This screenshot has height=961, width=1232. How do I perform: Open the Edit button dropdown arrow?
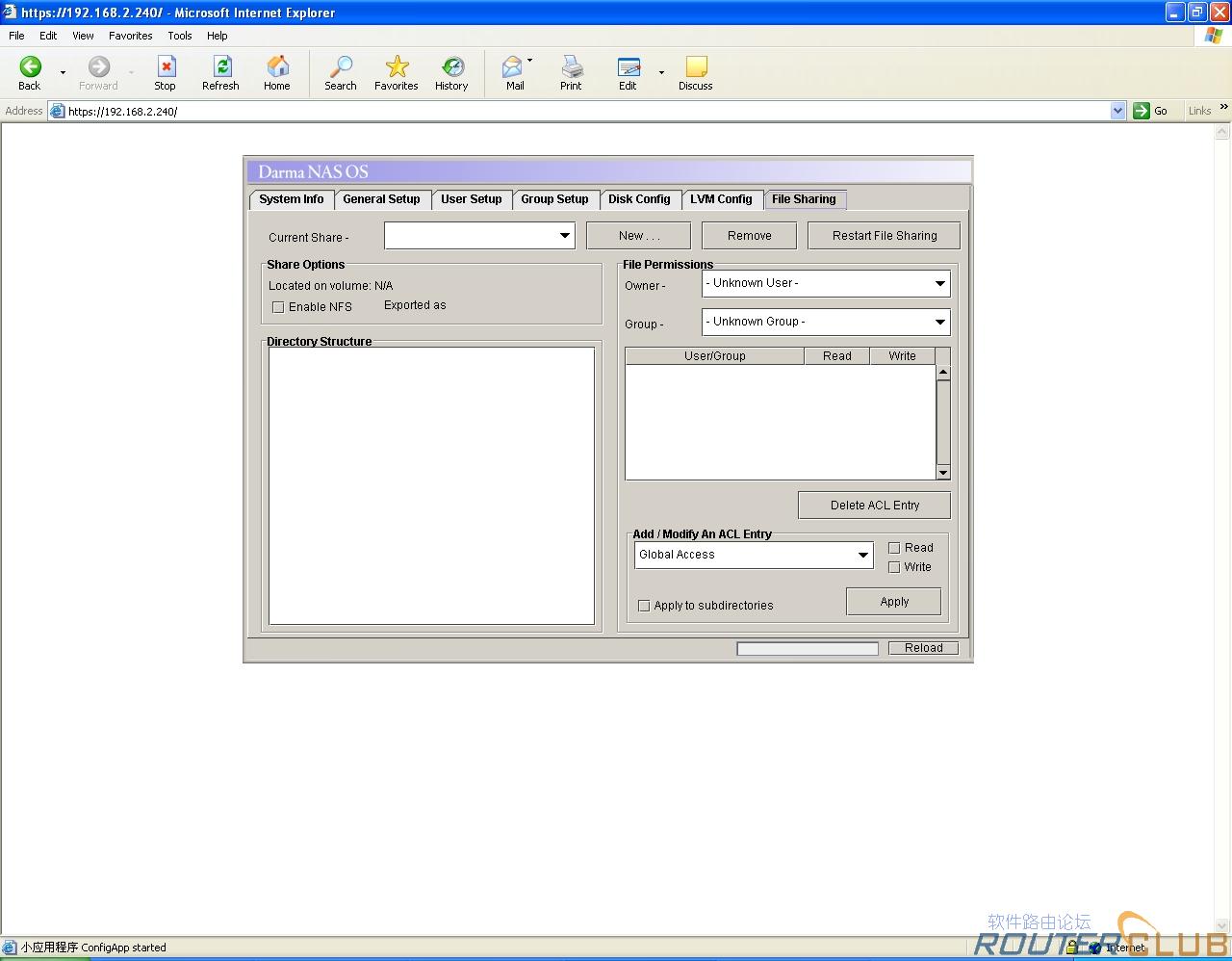(661, 72)
